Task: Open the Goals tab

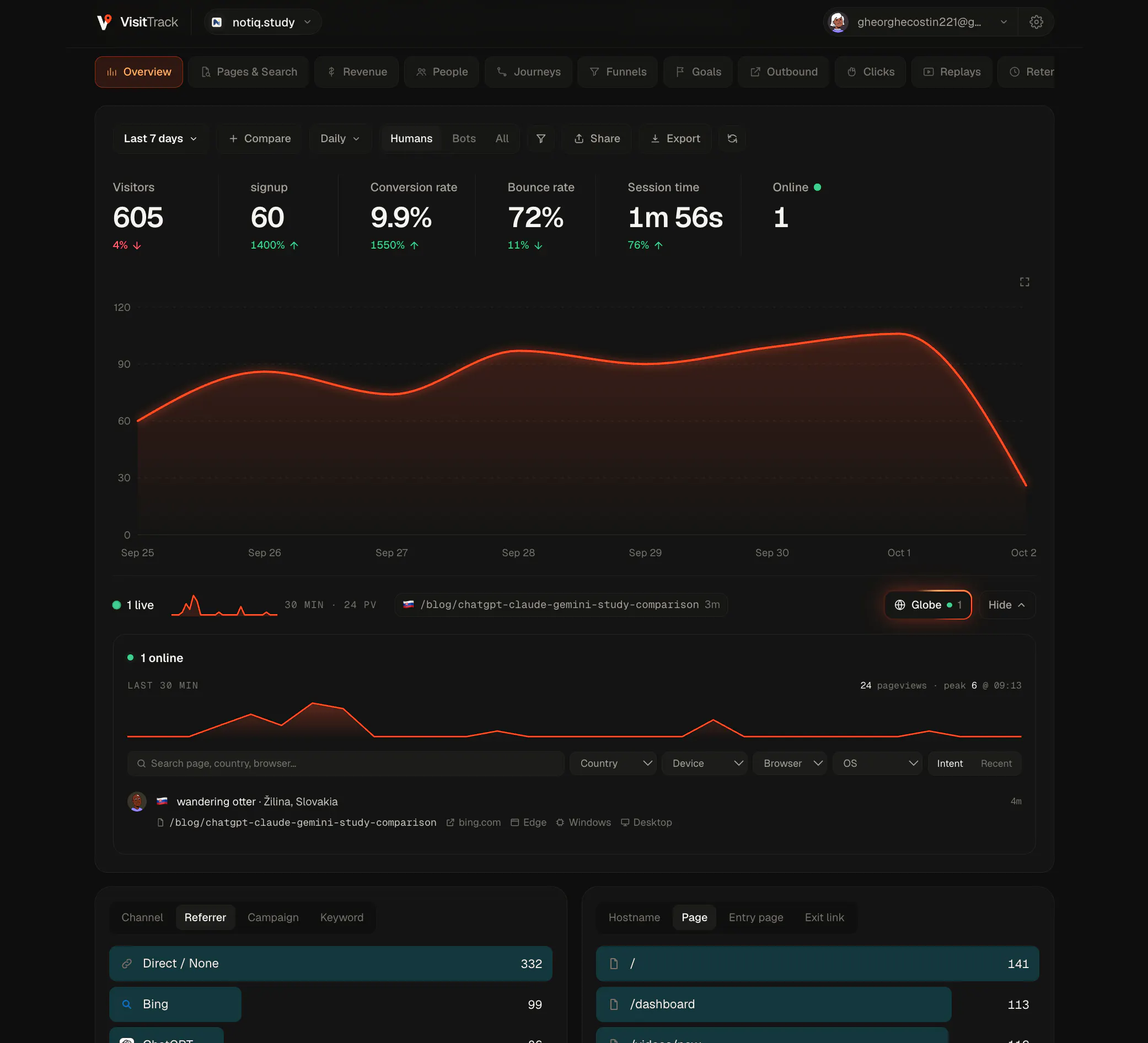Action: click(698, 72)
